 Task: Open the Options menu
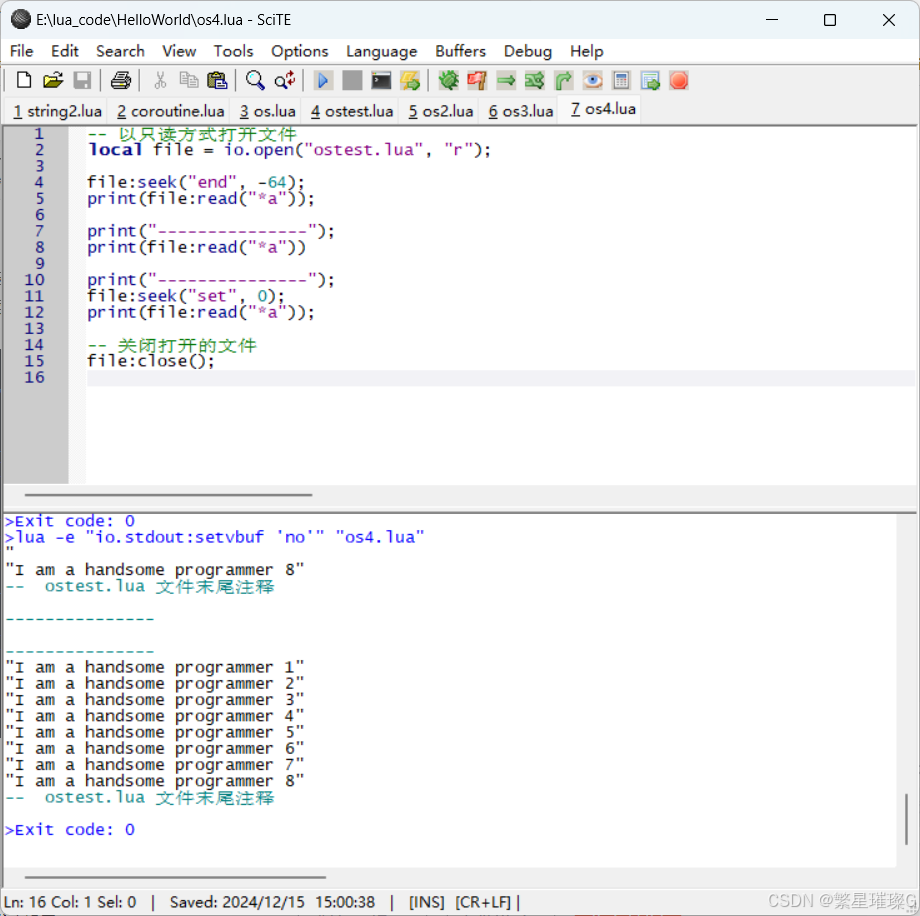pos(299,51)
